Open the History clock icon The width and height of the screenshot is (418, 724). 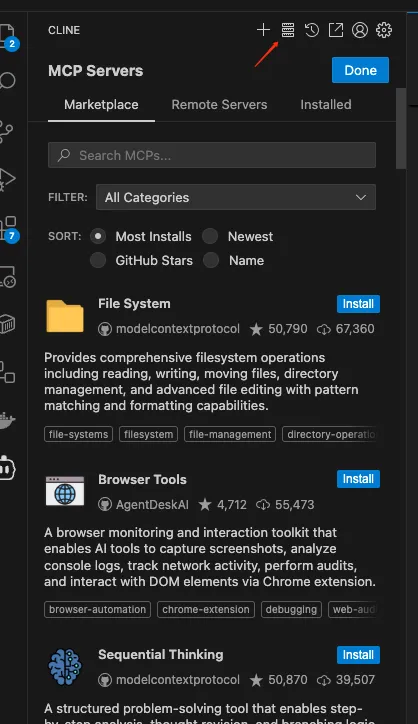coord(312,30)
